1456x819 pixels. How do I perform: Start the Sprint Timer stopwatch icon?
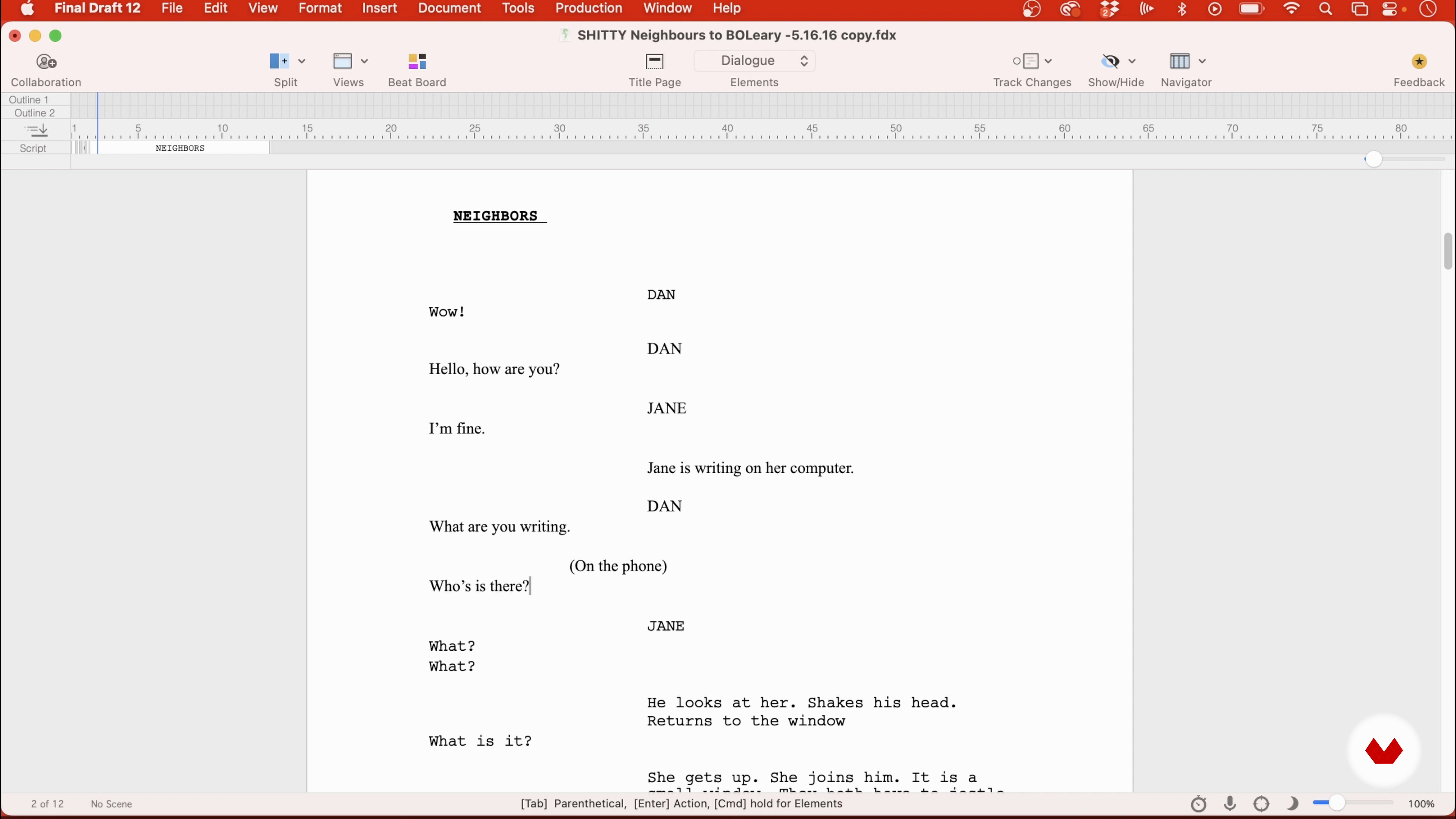coord(1198,804)
